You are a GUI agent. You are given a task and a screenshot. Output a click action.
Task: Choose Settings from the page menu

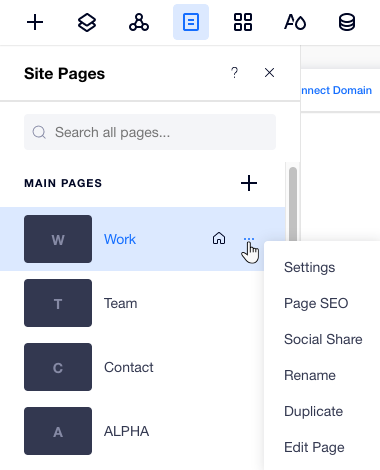(x=310, y=267)
